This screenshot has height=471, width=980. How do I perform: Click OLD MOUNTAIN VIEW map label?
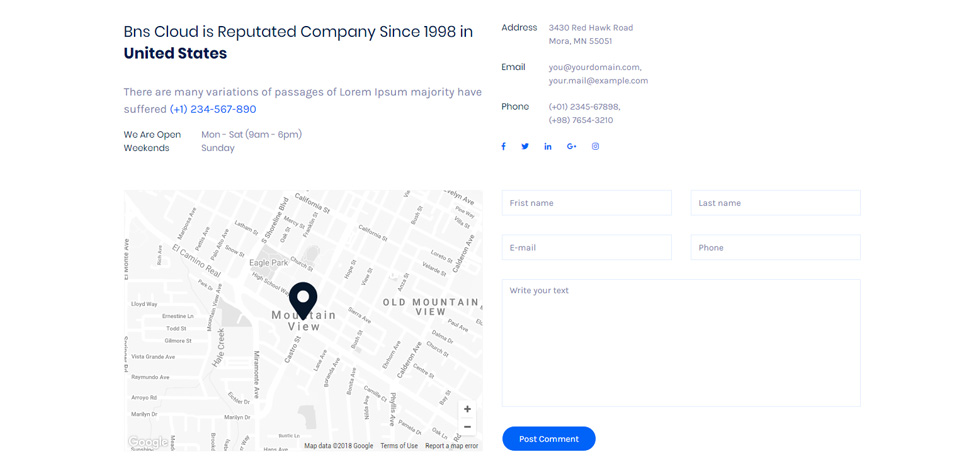pyautogui.click(x=431, y=307)
